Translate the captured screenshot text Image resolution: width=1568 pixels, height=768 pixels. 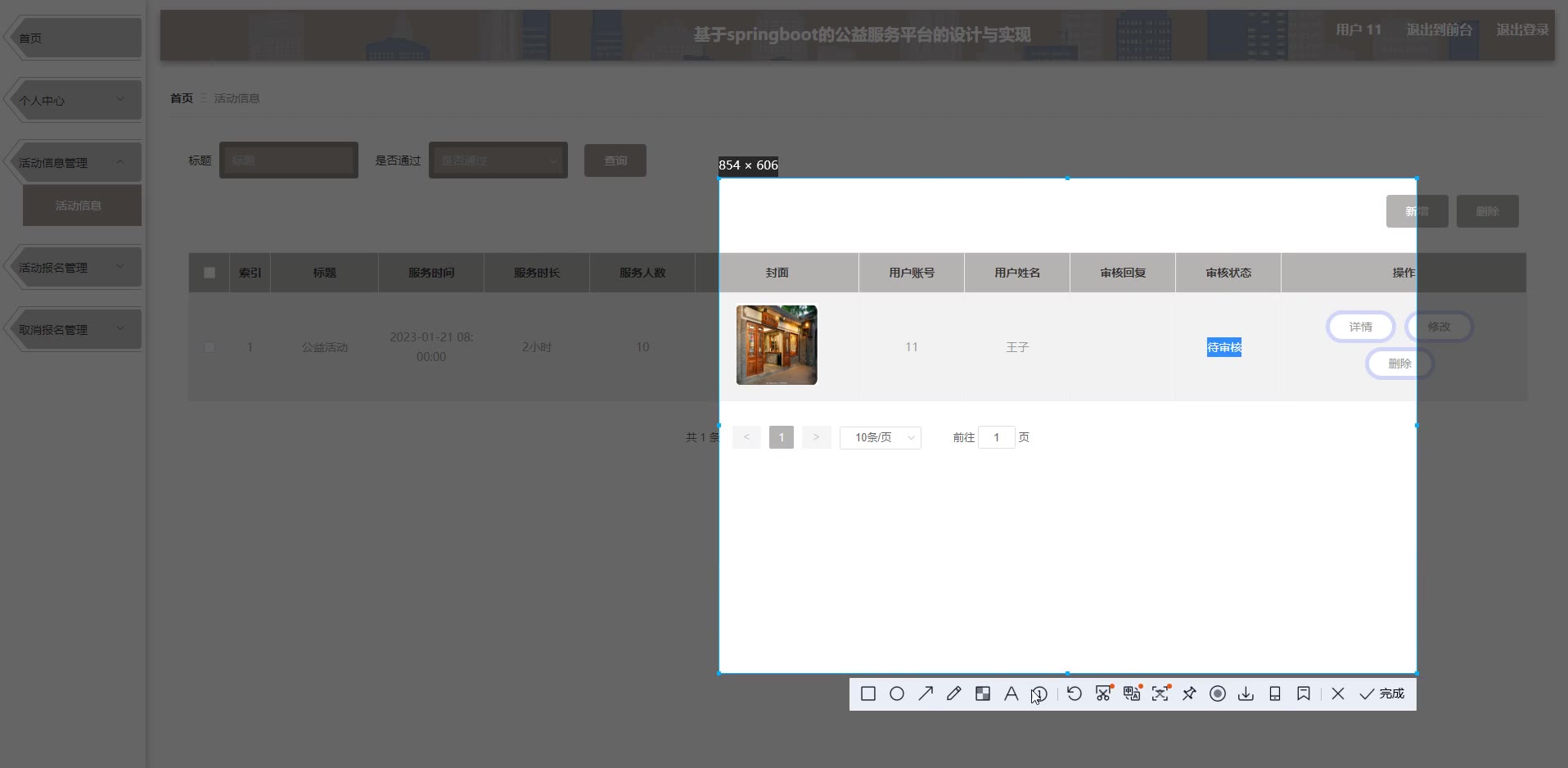[1132, 693]
